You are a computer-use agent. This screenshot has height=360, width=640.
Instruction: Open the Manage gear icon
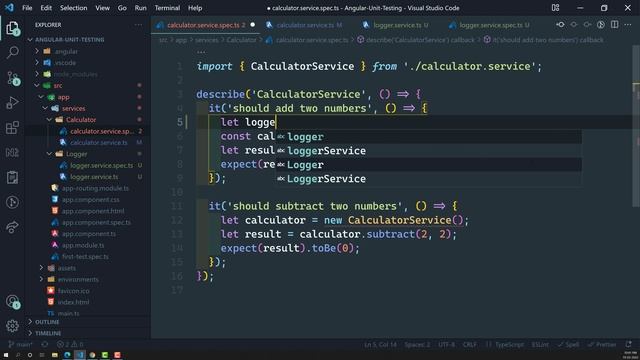click(13, 326)
